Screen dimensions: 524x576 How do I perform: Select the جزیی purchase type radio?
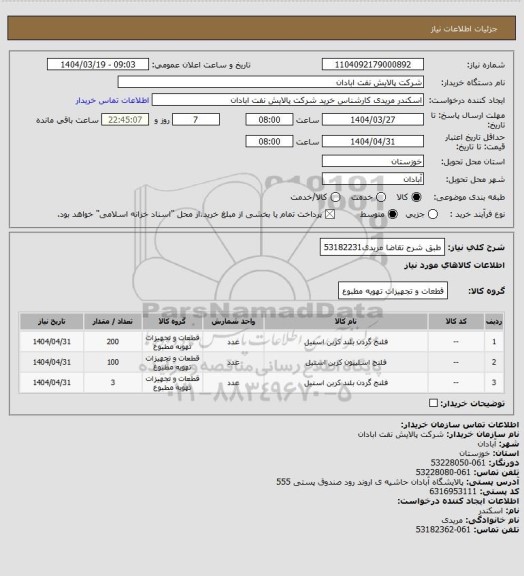point(433,215)
